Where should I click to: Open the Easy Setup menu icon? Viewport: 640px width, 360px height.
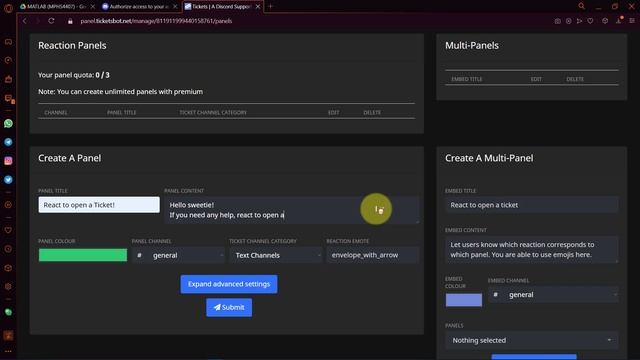[x=632, y=21]
